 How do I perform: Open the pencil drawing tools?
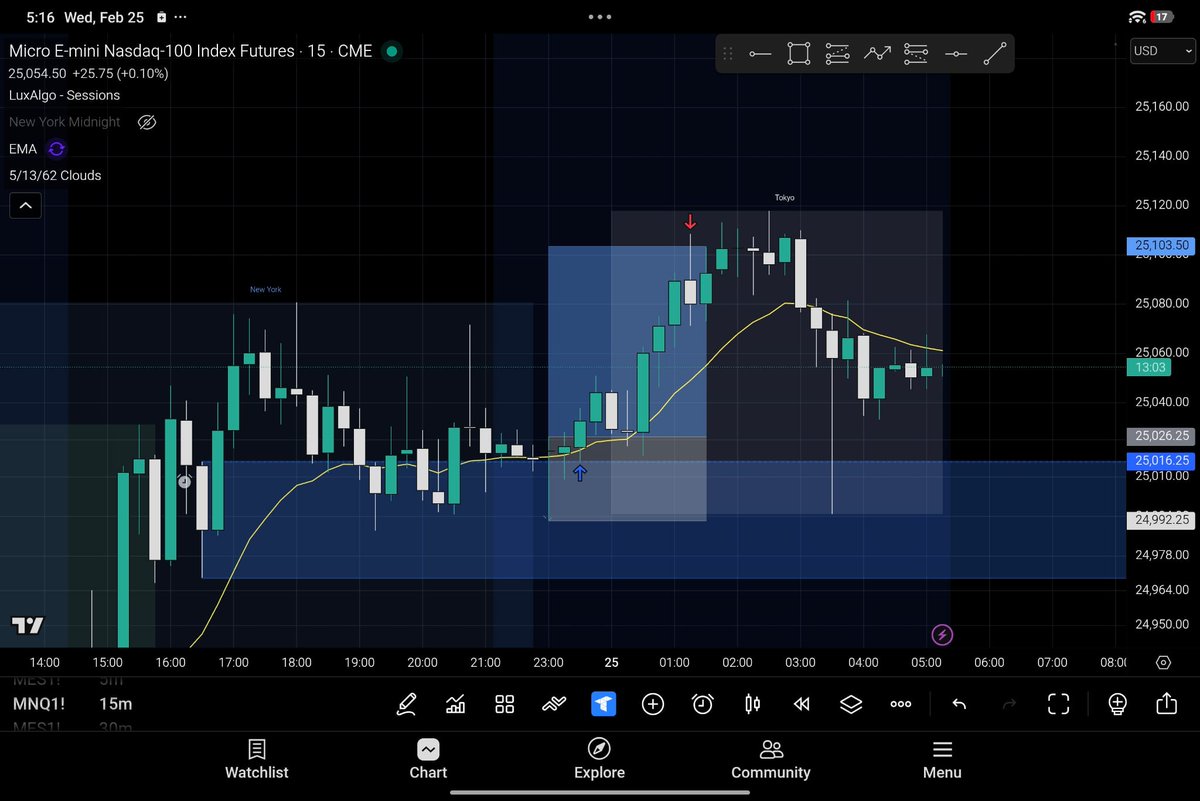click(406, 704)
